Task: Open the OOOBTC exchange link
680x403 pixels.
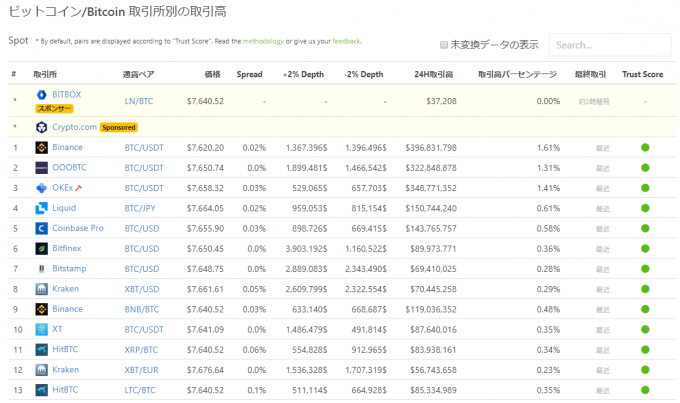Action: (x=69, y=167)
